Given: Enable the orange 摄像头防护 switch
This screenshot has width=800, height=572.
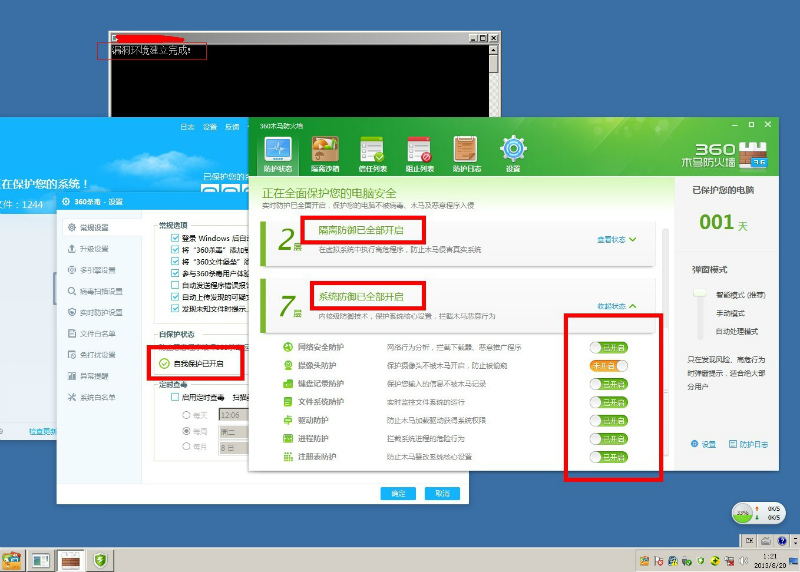Looking at the screenshot, I should click(x=609, y=366).
